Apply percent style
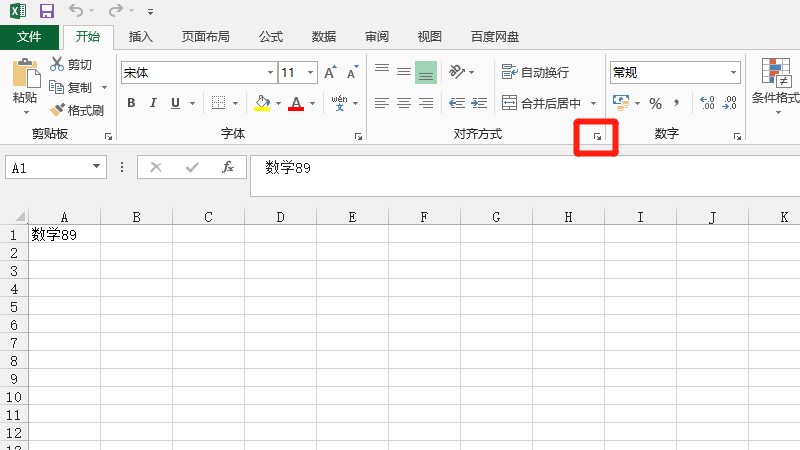800x450 pixels. click(x=656, y=104)
